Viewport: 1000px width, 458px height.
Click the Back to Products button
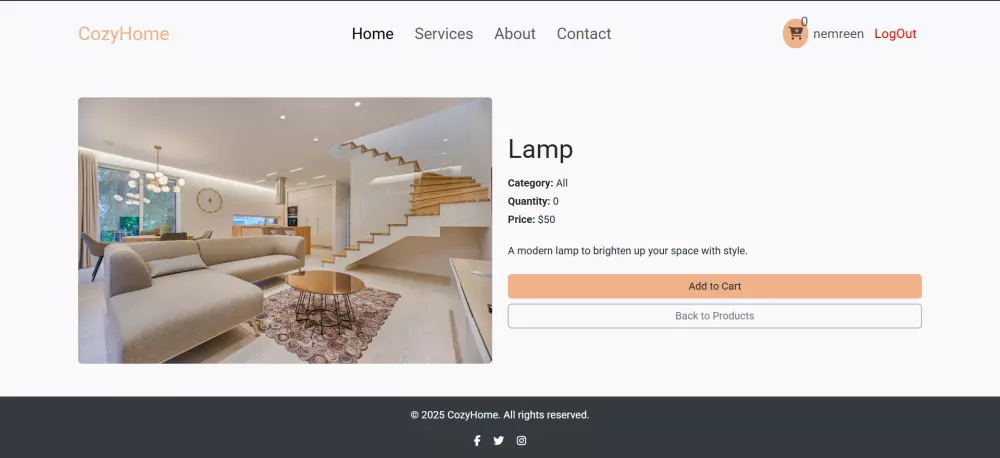(714, 316)
